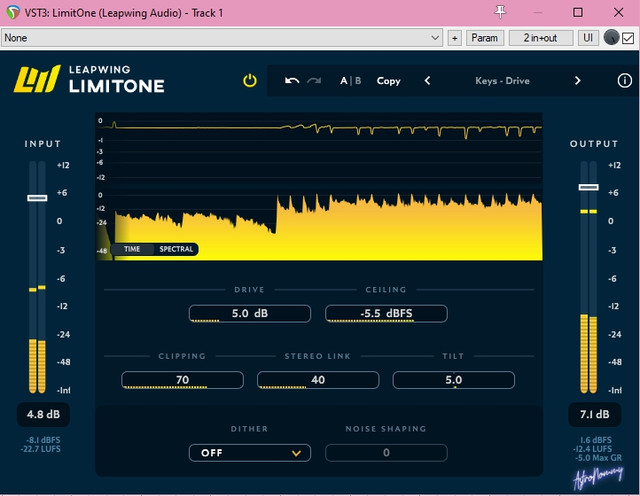
Task: Click the redo arrow icon
Action: [314, 80]
